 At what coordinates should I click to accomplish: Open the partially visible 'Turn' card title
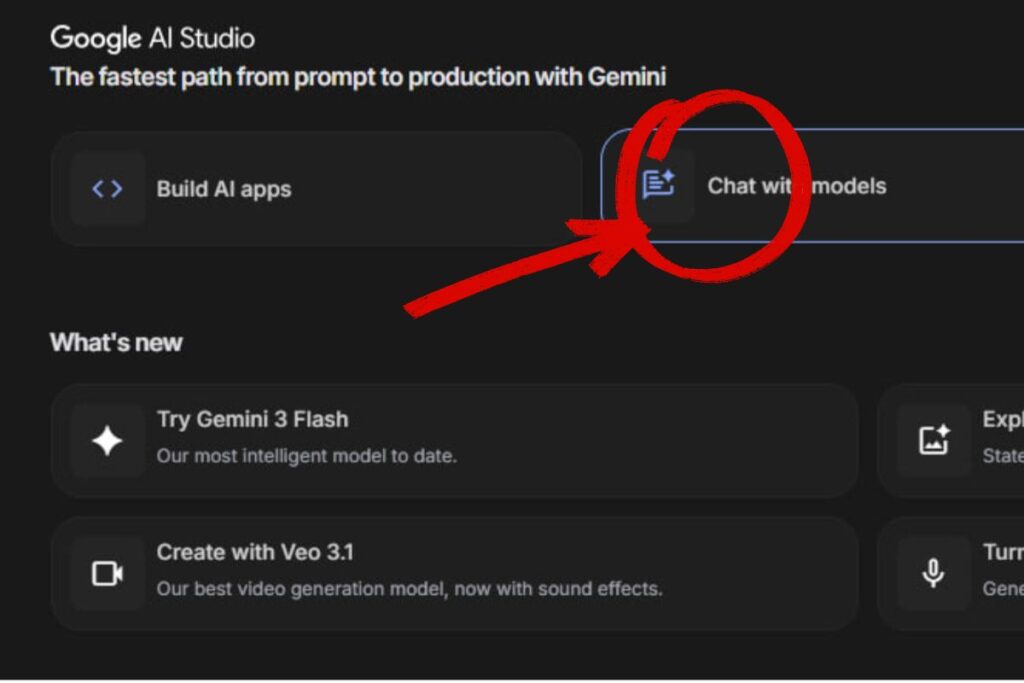tap(1003, 552)
